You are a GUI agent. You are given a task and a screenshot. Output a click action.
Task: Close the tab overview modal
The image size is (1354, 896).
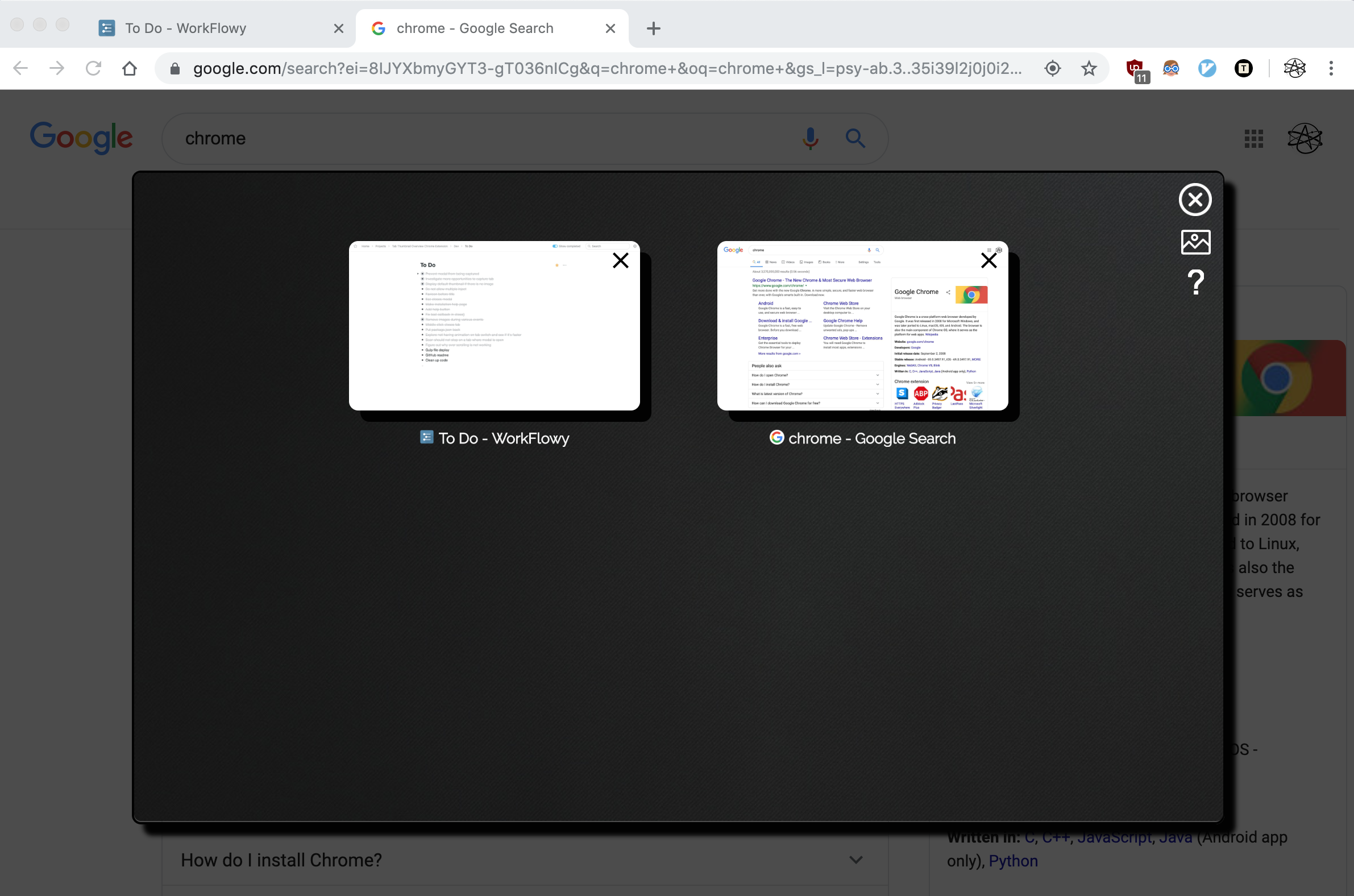1195,200
